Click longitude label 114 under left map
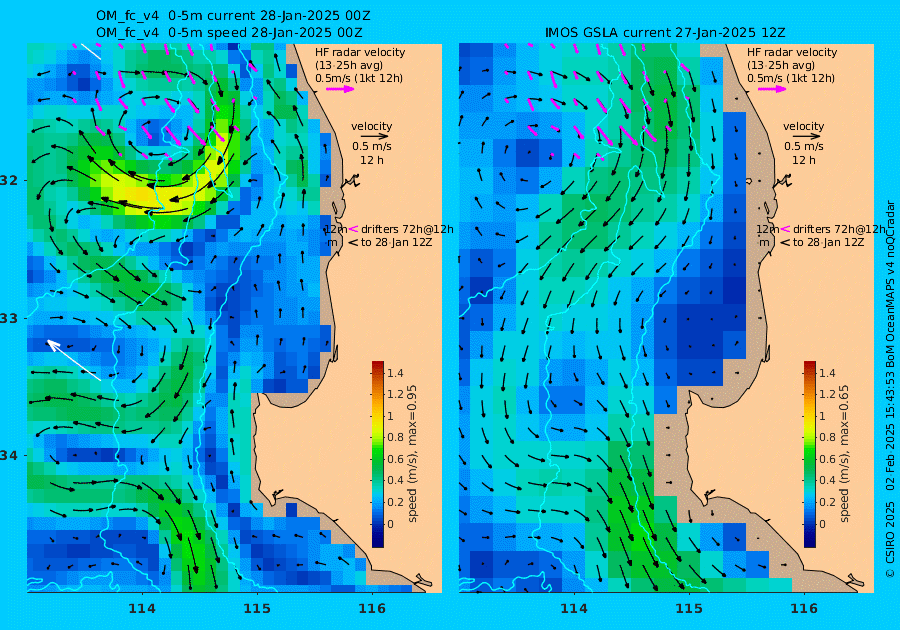 click(x=141, y=609)
